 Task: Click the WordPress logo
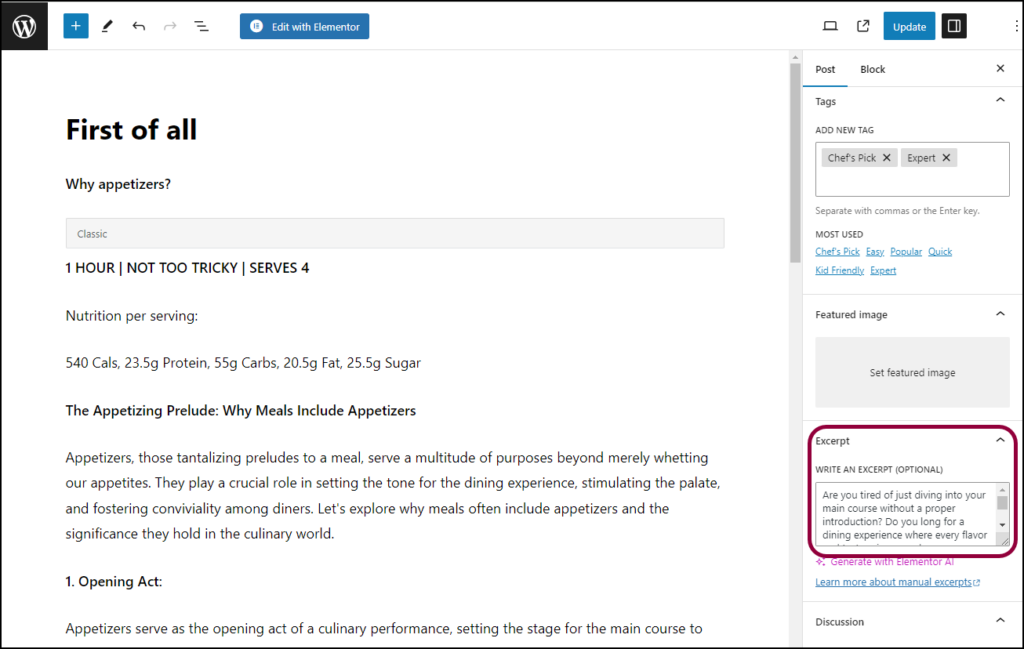[x=23, y=25]
